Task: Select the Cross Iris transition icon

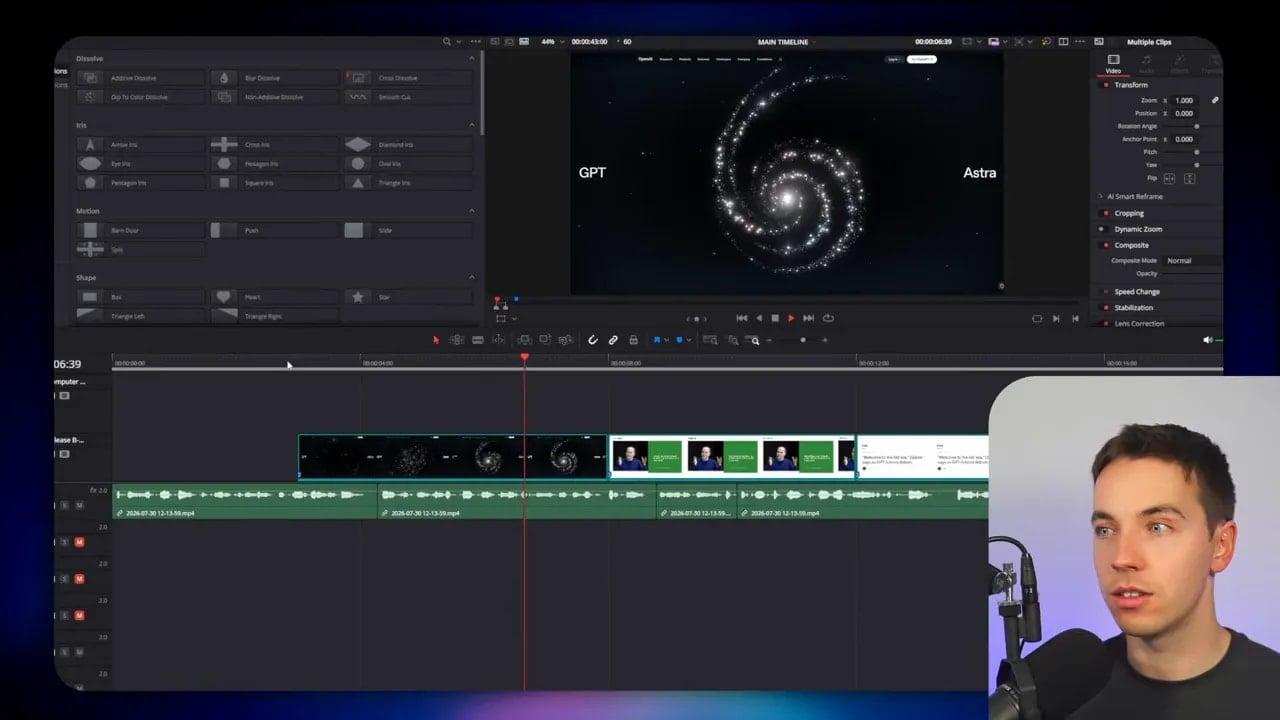Action: [x=224, y=144]
